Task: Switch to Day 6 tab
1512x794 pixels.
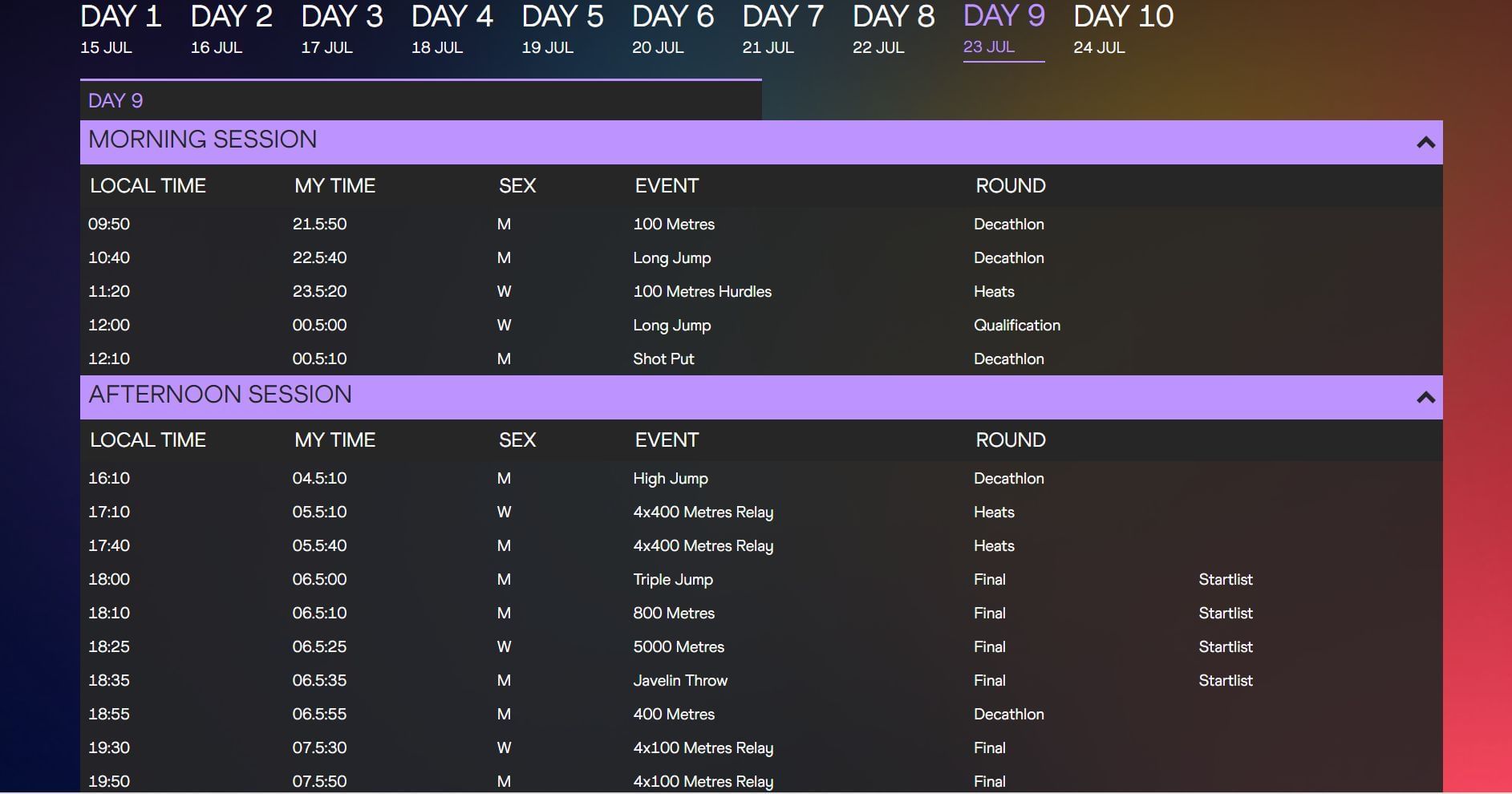Action: (x=672, y=29)
